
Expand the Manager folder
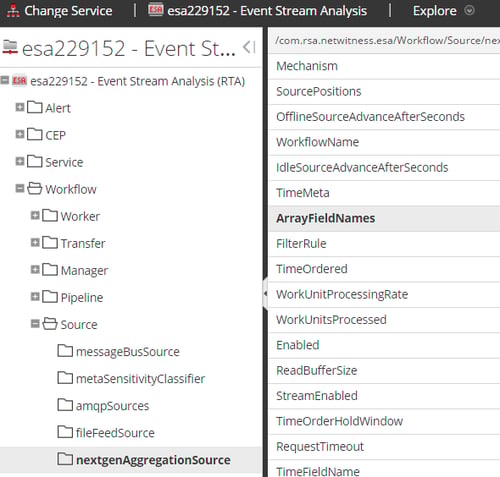(35, 269)
